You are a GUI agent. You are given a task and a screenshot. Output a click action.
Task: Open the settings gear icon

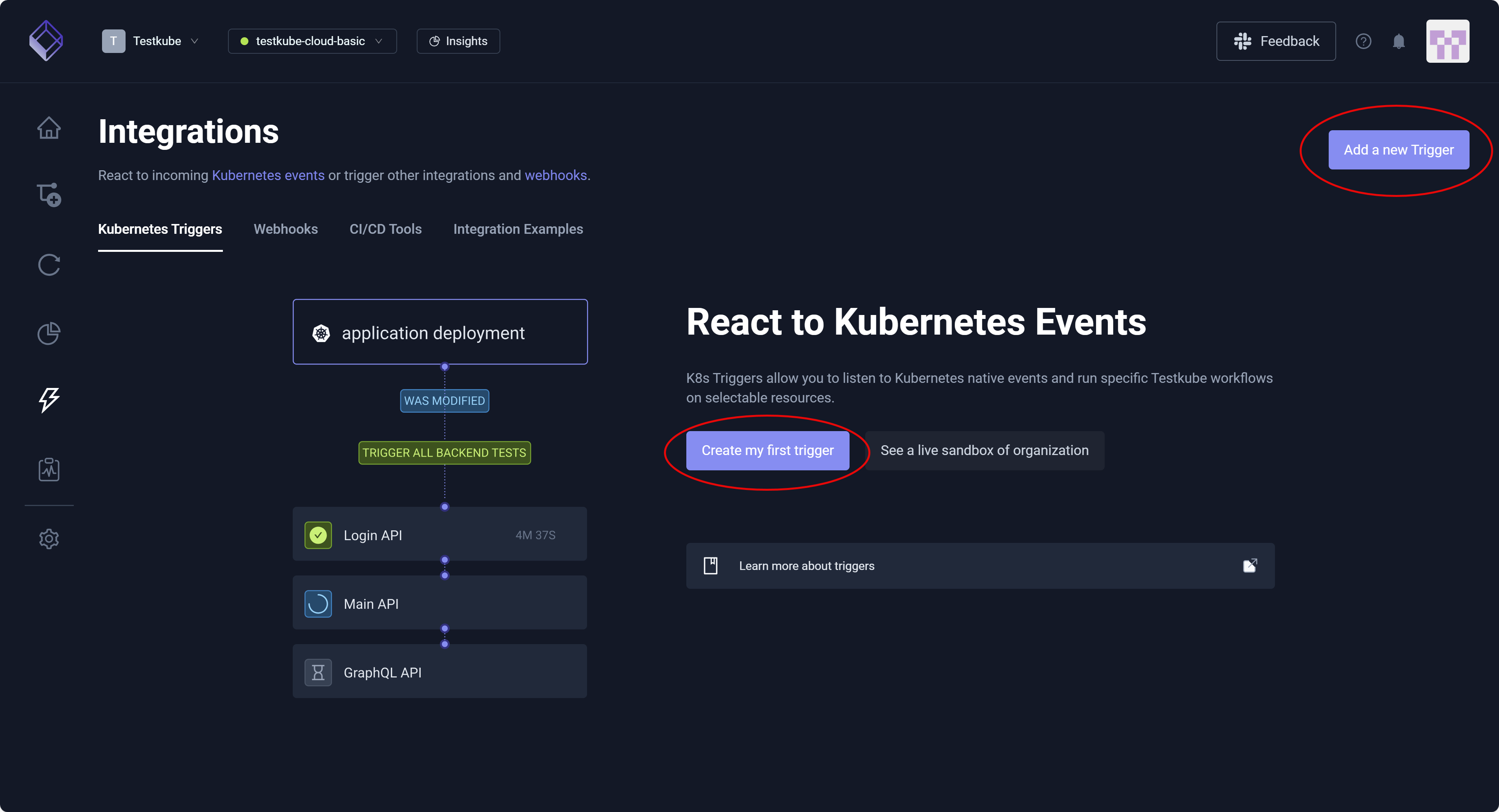pos(49,539)
